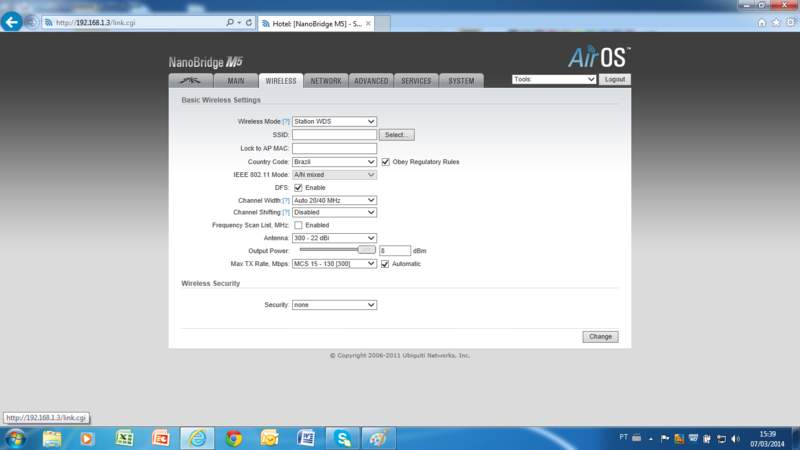This screenshot has width=800, height=450.
Task: Click the browser forward arrow button
Action: pos(31,22)
